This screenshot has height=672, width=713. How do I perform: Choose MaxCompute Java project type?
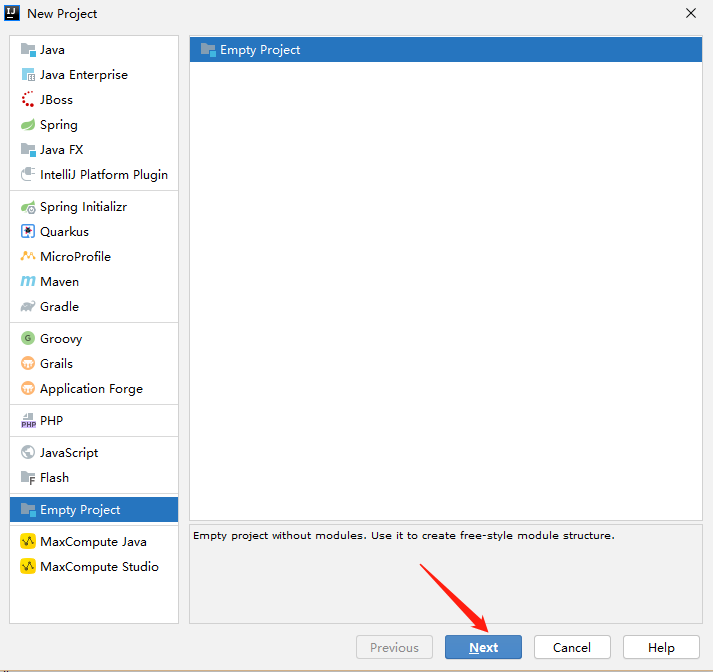[x=94, y=542]
